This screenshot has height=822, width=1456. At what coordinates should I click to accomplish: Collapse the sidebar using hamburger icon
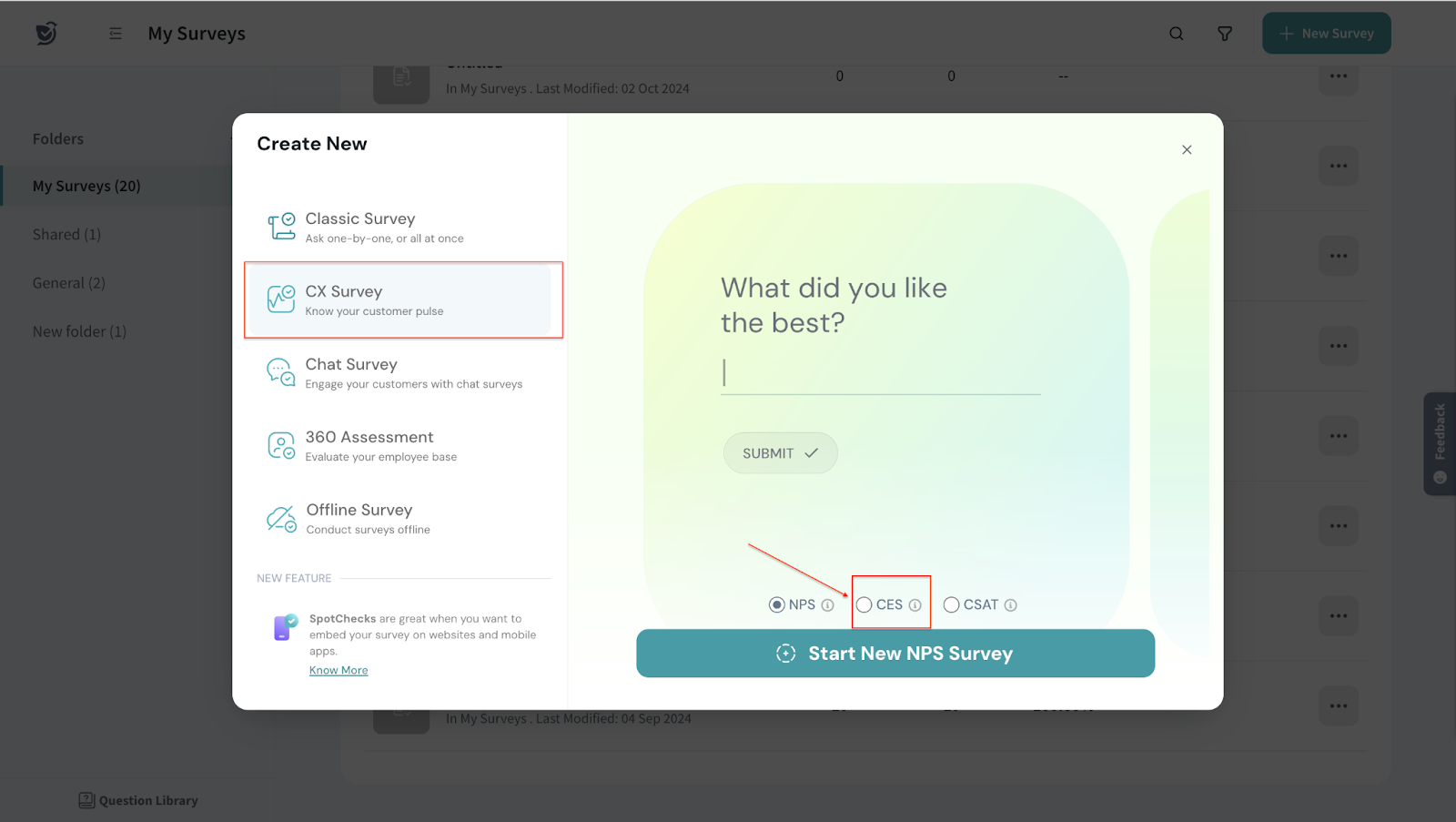pyautogui.click(x=116, y=34)
